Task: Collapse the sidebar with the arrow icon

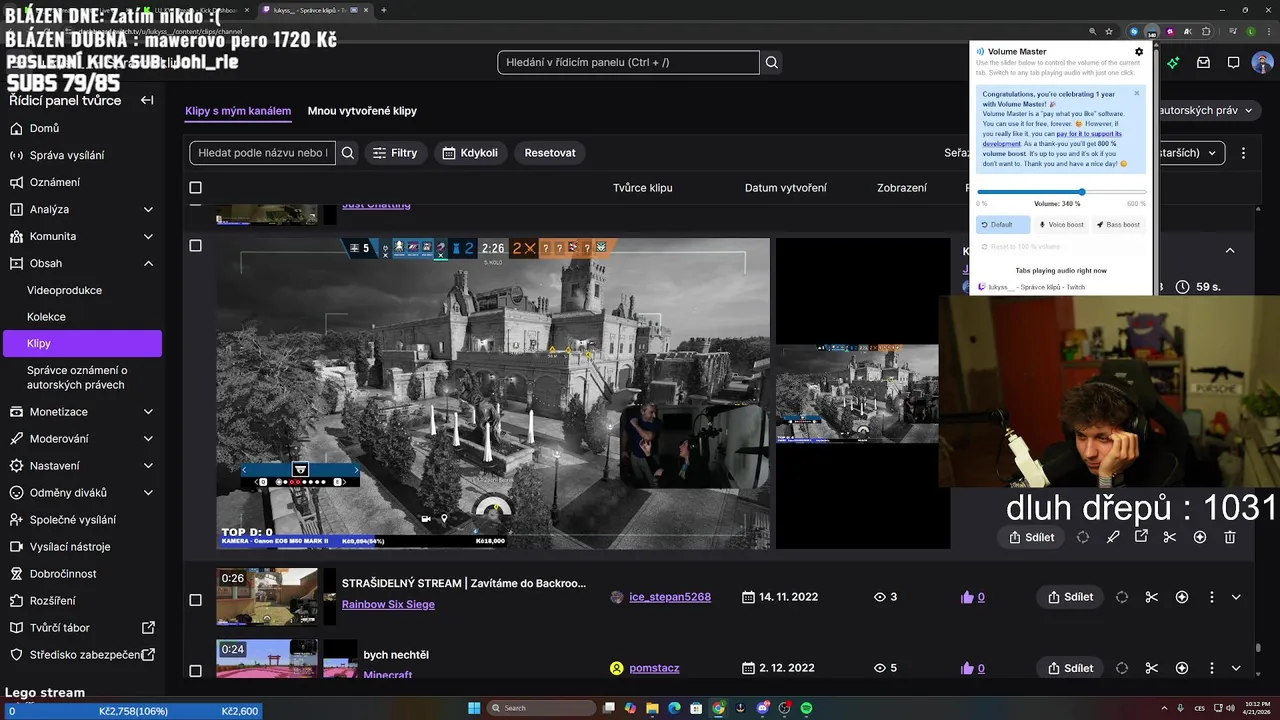Action: point(147,100)
